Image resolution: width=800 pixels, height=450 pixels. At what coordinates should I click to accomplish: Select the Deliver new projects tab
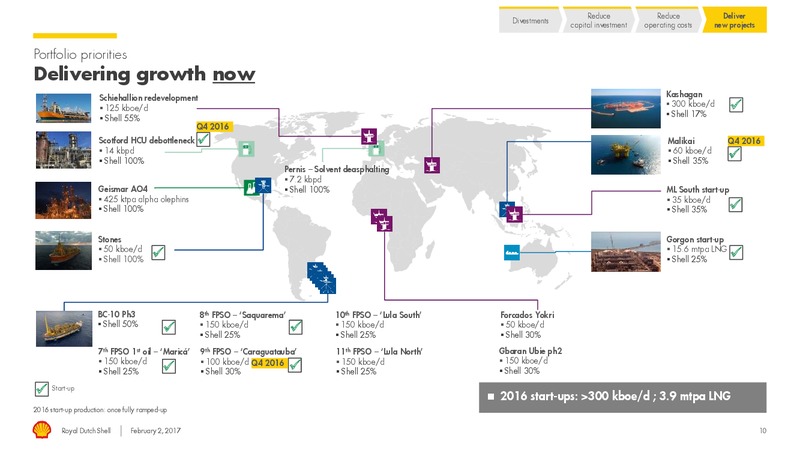pyautogui.click(x=734, y=20)
